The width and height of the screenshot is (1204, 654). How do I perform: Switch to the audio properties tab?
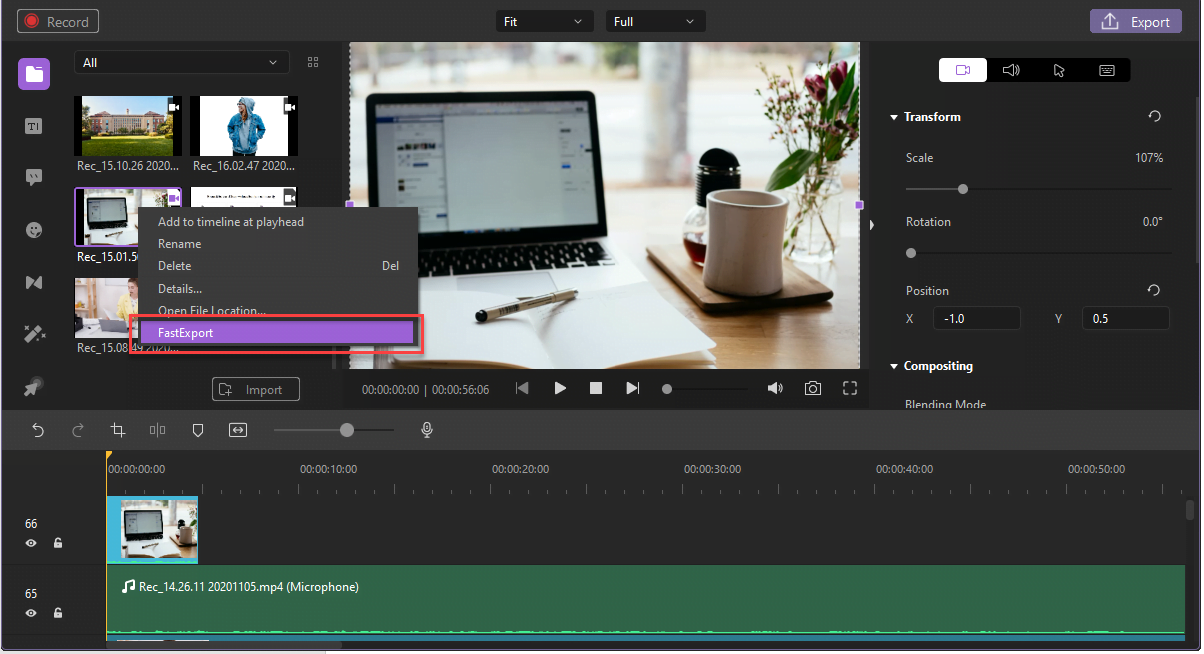pyautogui.click(x=1011, y=70)
